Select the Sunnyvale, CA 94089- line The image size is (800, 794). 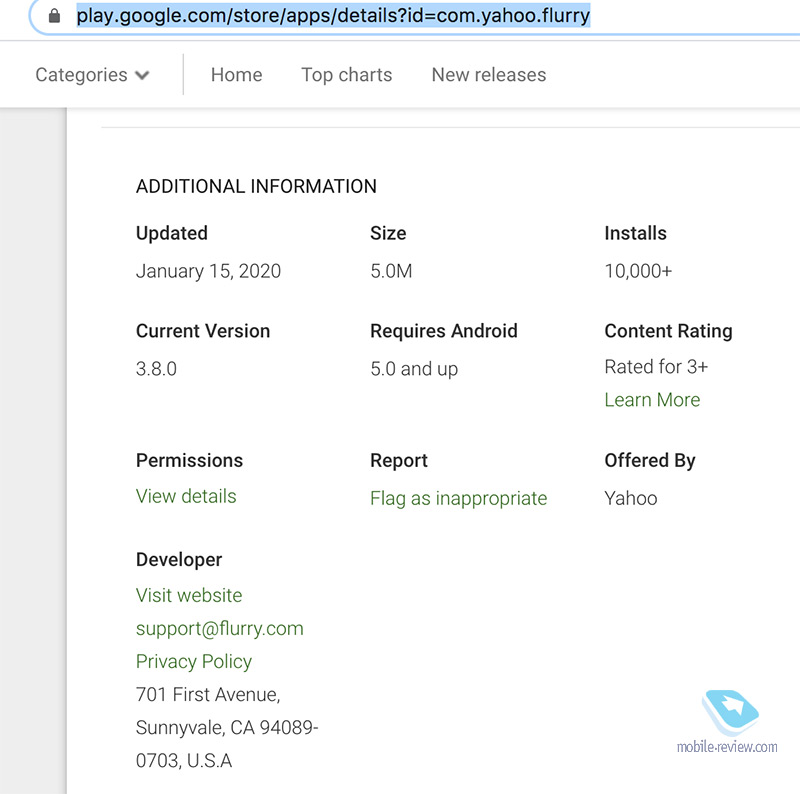227,728
